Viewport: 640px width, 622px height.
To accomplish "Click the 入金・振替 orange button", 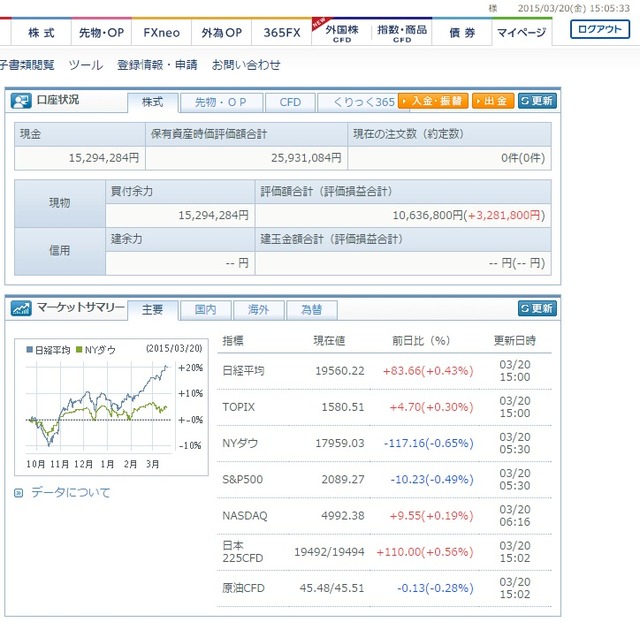I will pos(433,101).
